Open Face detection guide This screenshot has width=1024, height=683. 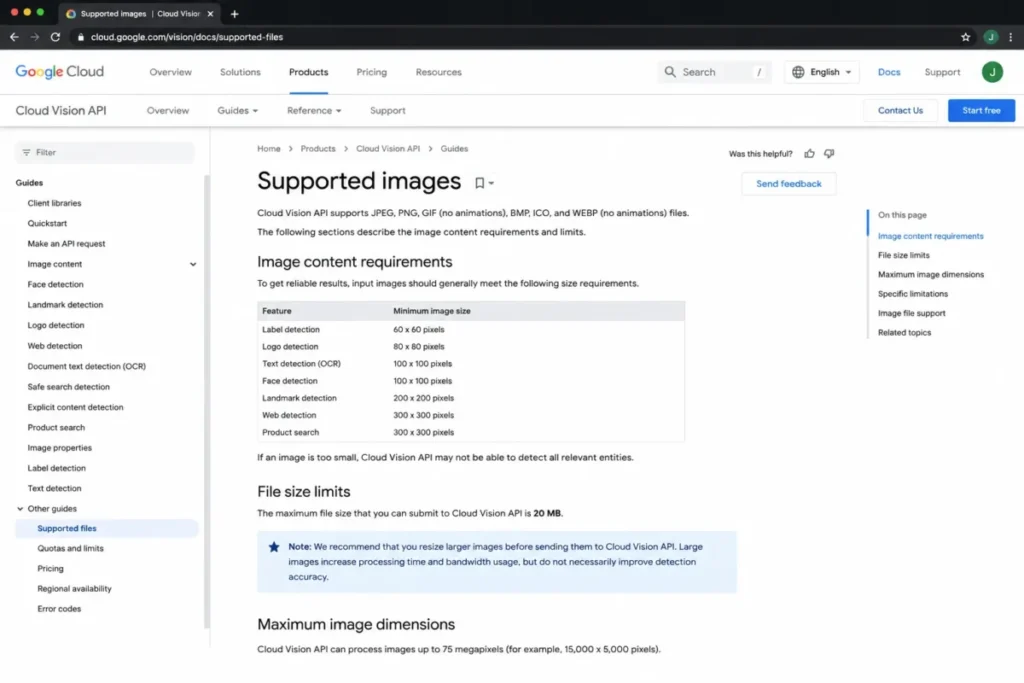56,285
